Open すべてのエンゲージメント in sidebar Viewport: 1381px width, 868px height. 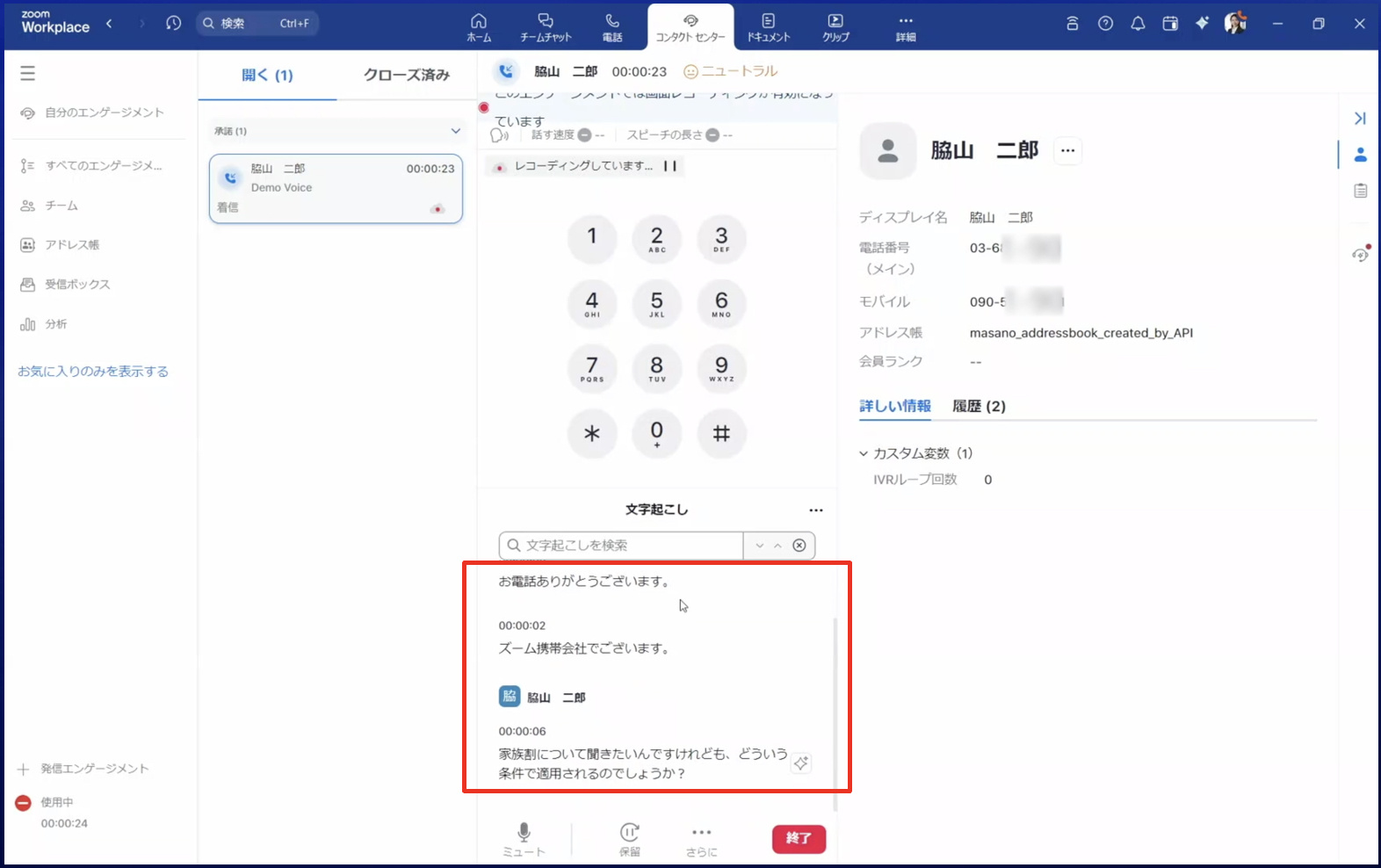pyautogui.click(x=92, y=165)
